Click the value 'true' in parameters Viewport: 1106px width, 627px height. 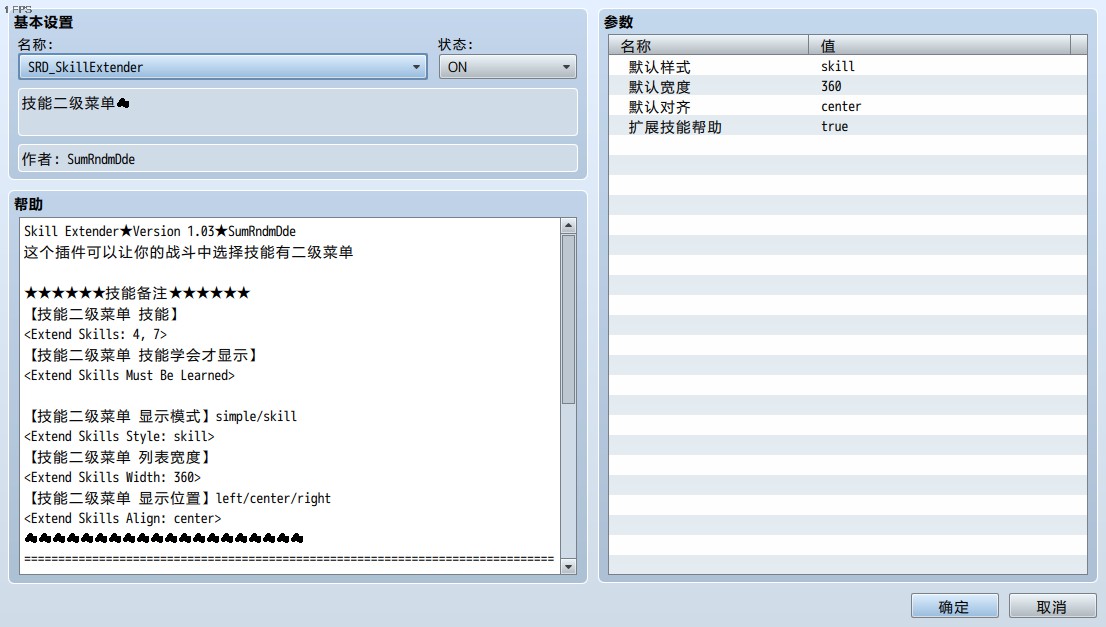pos(834,126)
